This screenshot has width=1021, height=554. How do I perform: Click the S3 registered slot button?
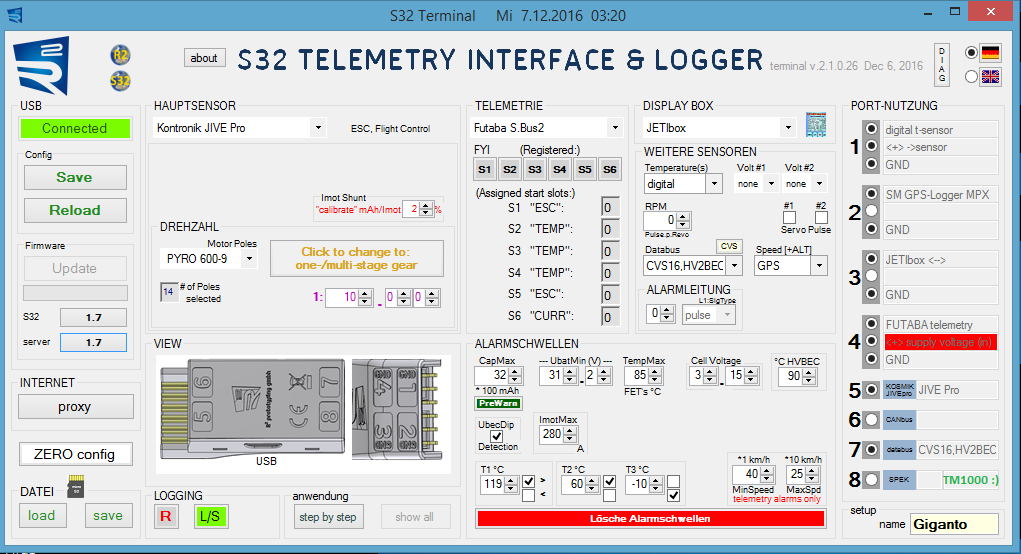point(535,169)
